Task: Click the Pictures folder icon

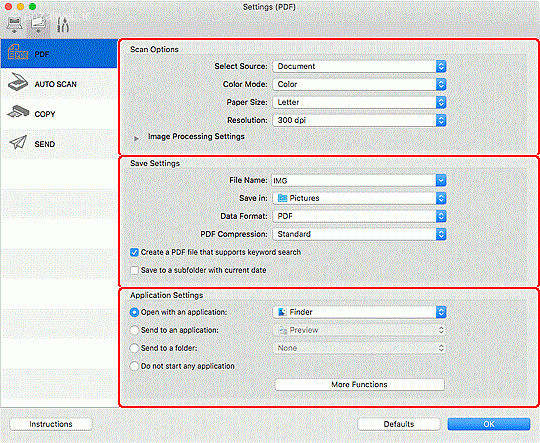Action: click(x=282, y=198)
